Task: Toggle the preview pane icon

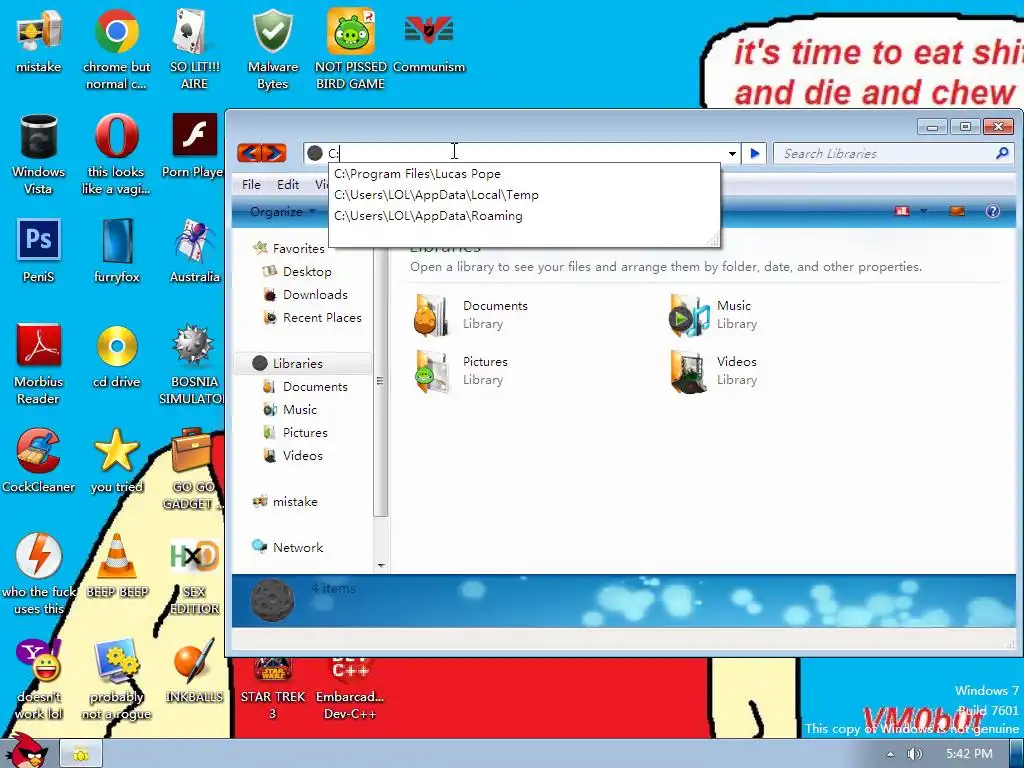Action: click(957, 211)
